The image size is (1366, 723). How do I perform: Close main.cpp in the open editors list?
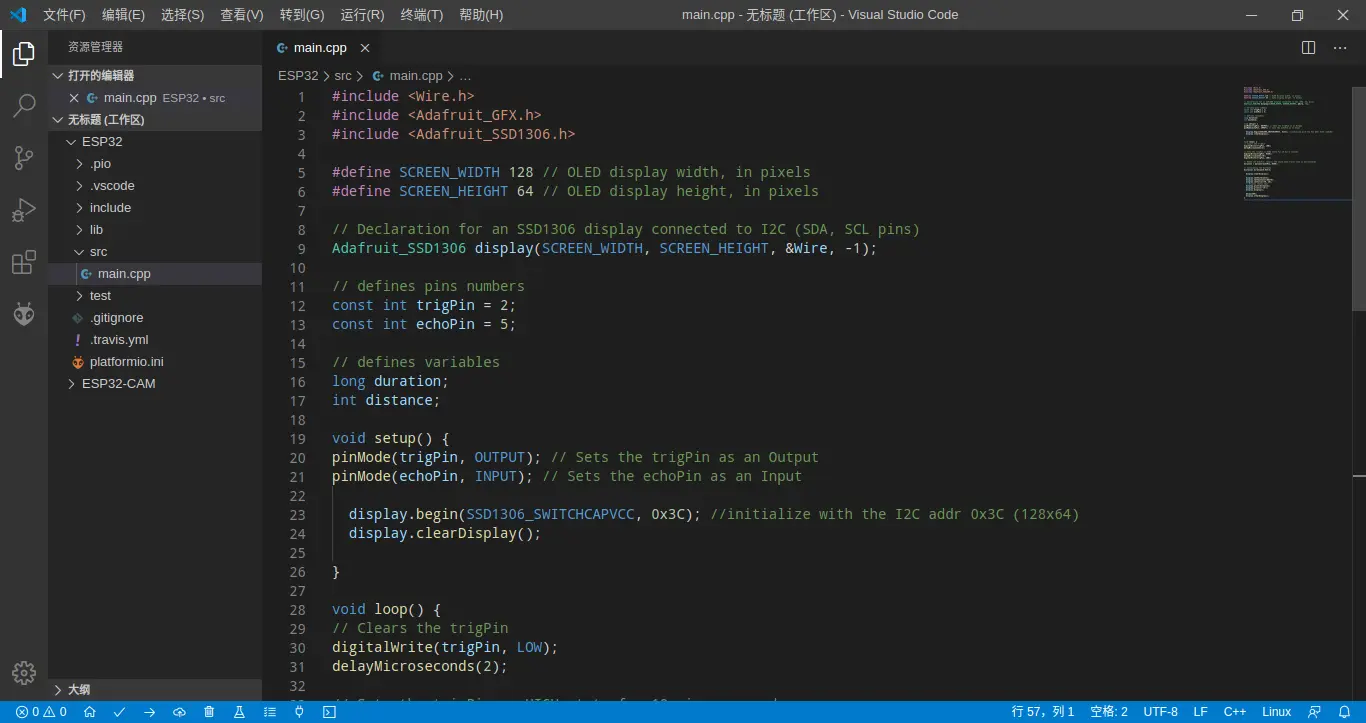[x=73, y=98]
